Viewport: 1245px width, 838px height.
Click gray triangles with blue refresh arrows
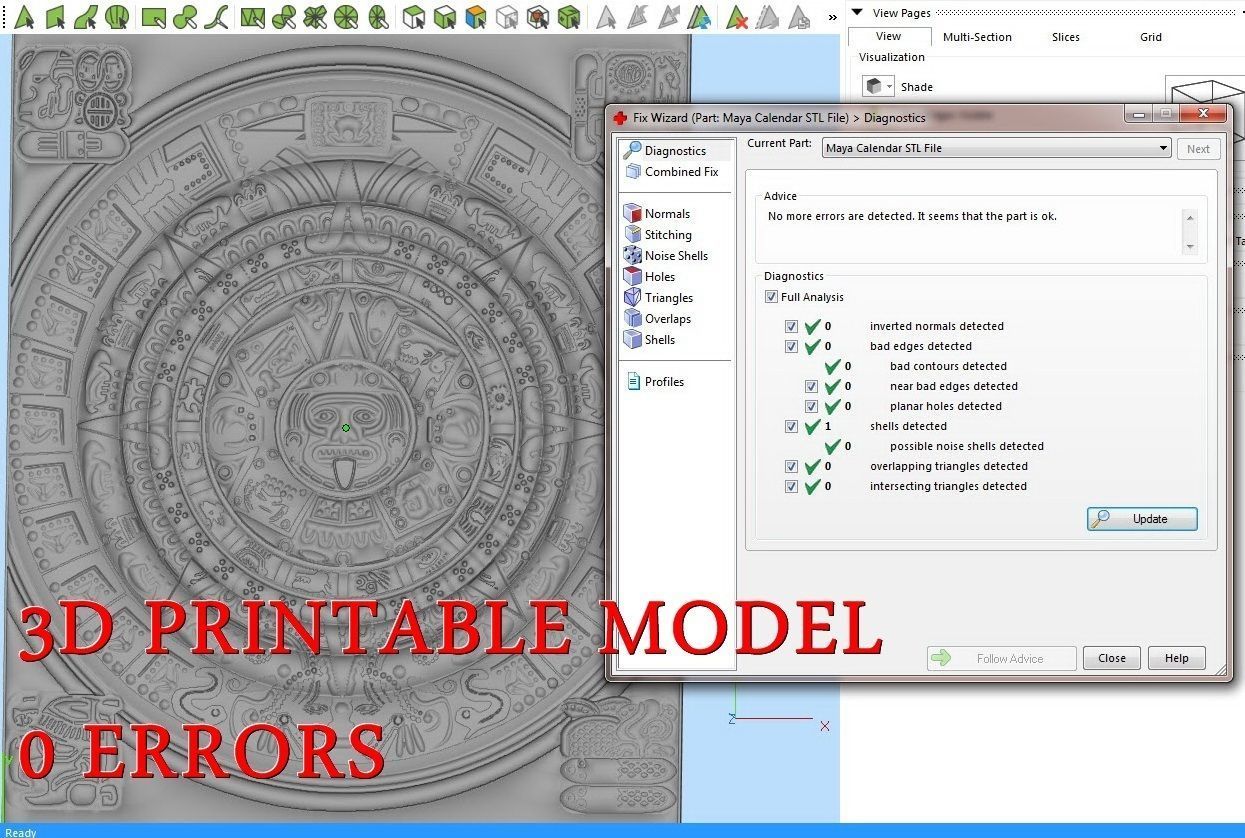pos(700,17)
